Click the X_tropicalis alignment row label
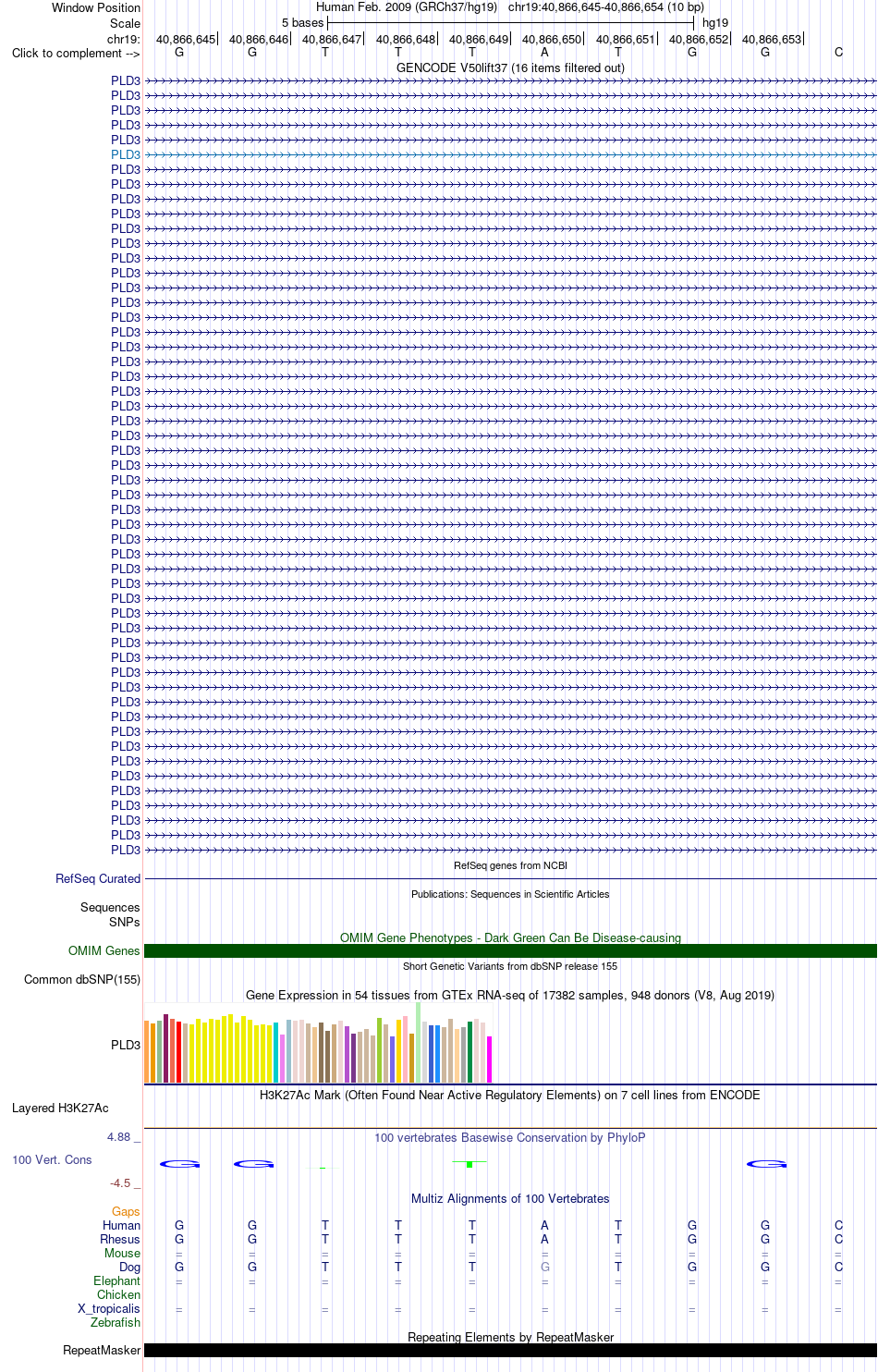This screenshot has height=1372, width=878. (x=109, y=1308)
